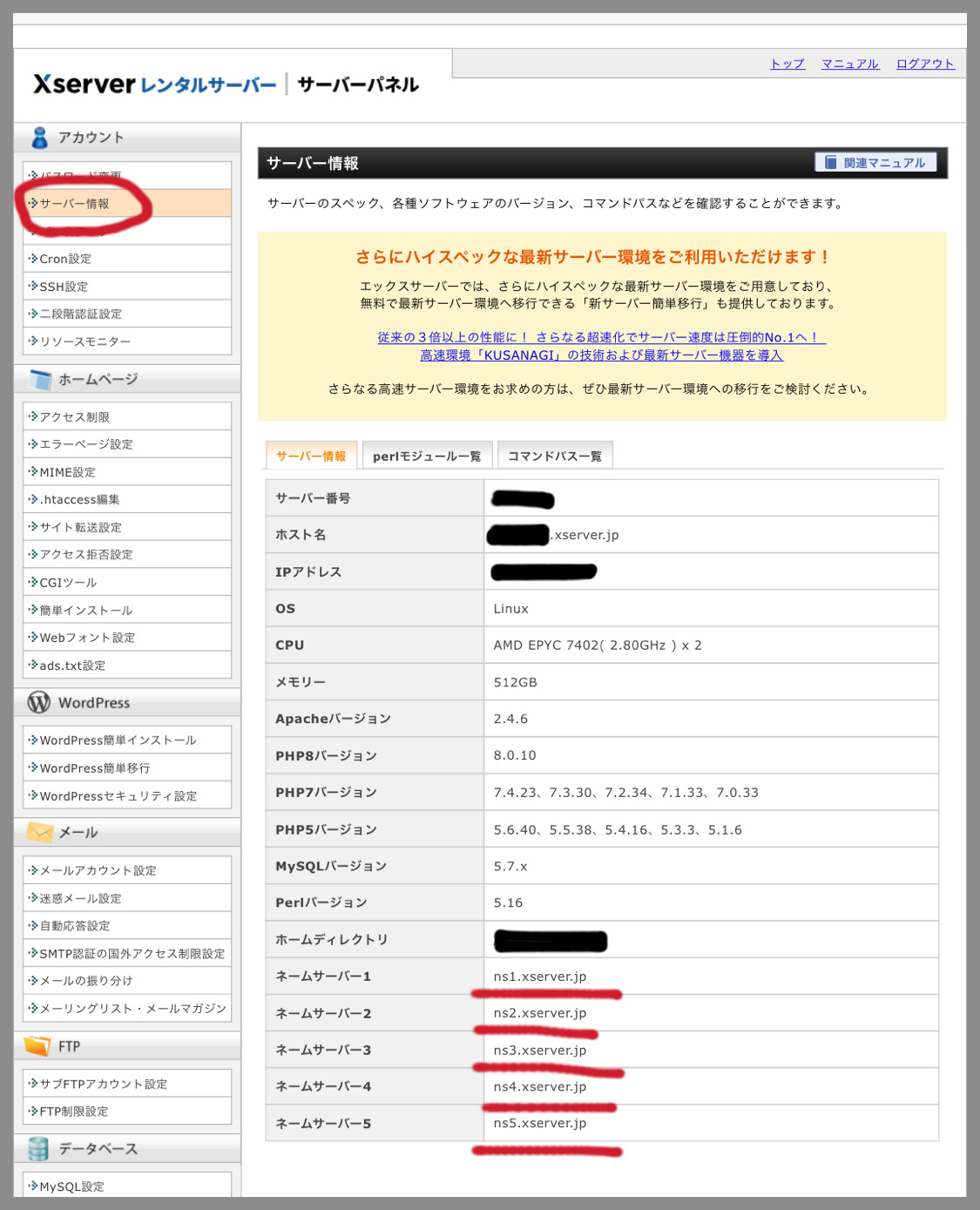Open WordPress簡単インストール menu item
The height and width of the screenshot is (1210, 980).
pos(127,740)
